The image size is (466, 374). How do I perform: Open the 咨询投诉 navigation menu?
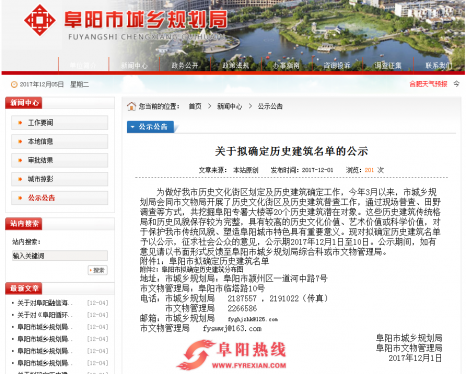(x=337, y=65)
